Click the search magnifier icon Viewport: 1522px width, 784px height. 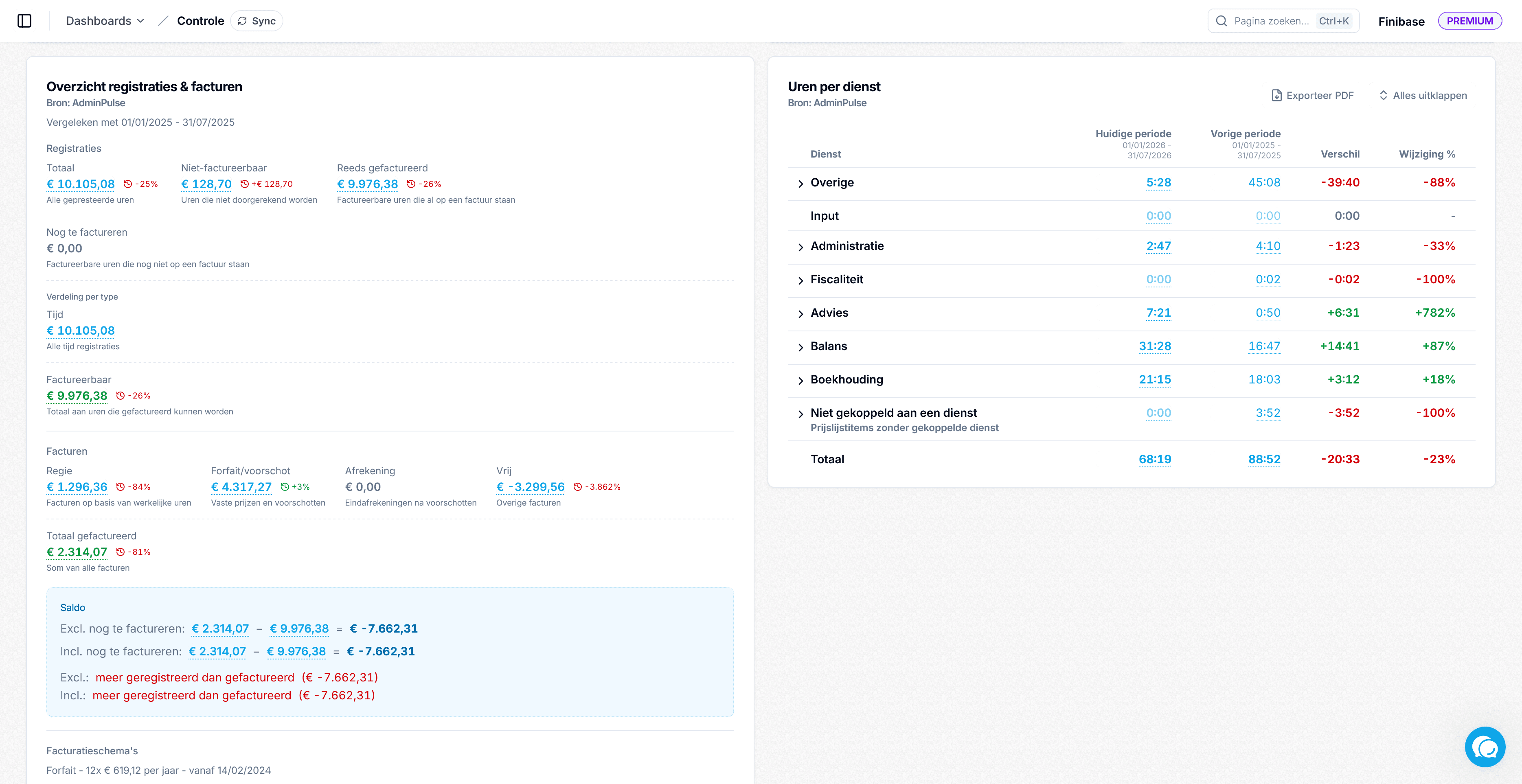[1221, 21]
